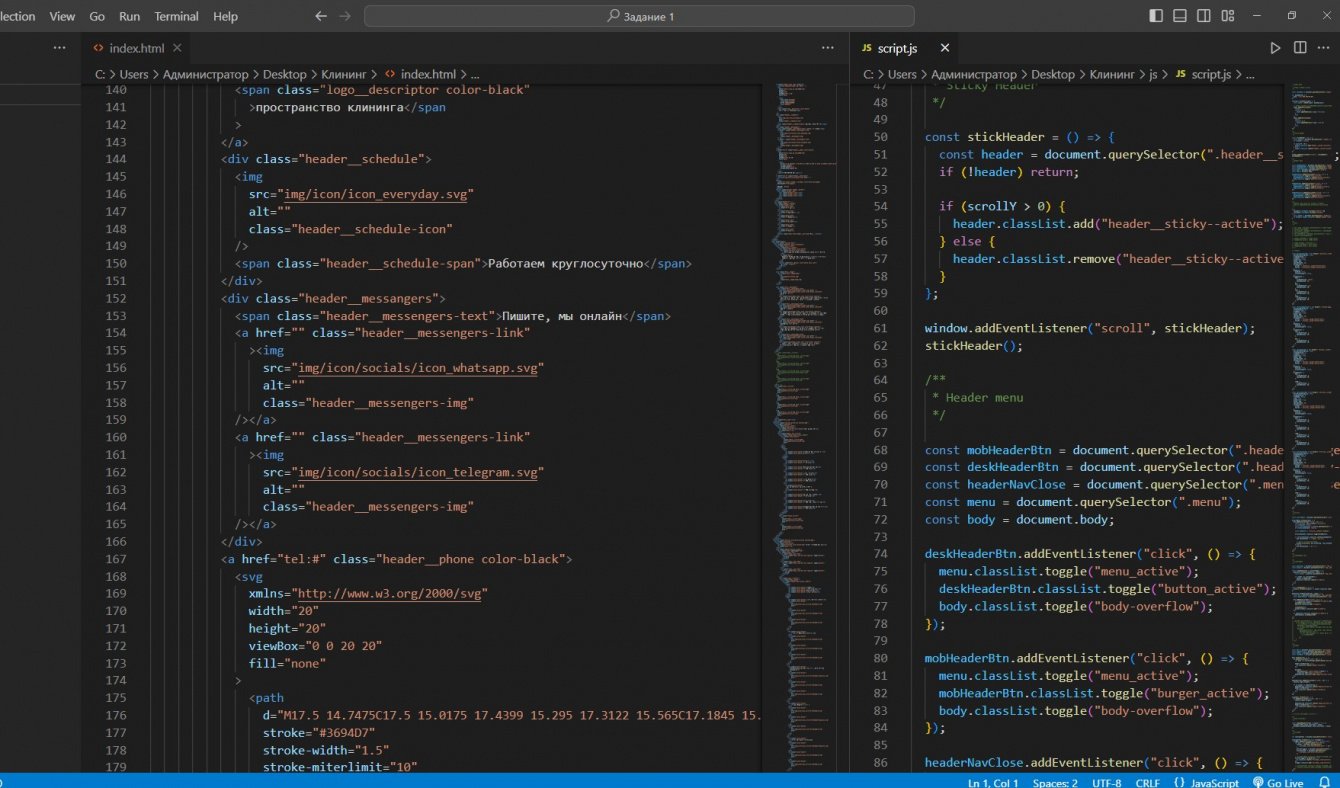This screenshot has height=788, width=1340.
Task: Toggle the secondary side bar visibility
Action: click(1204, 16)
